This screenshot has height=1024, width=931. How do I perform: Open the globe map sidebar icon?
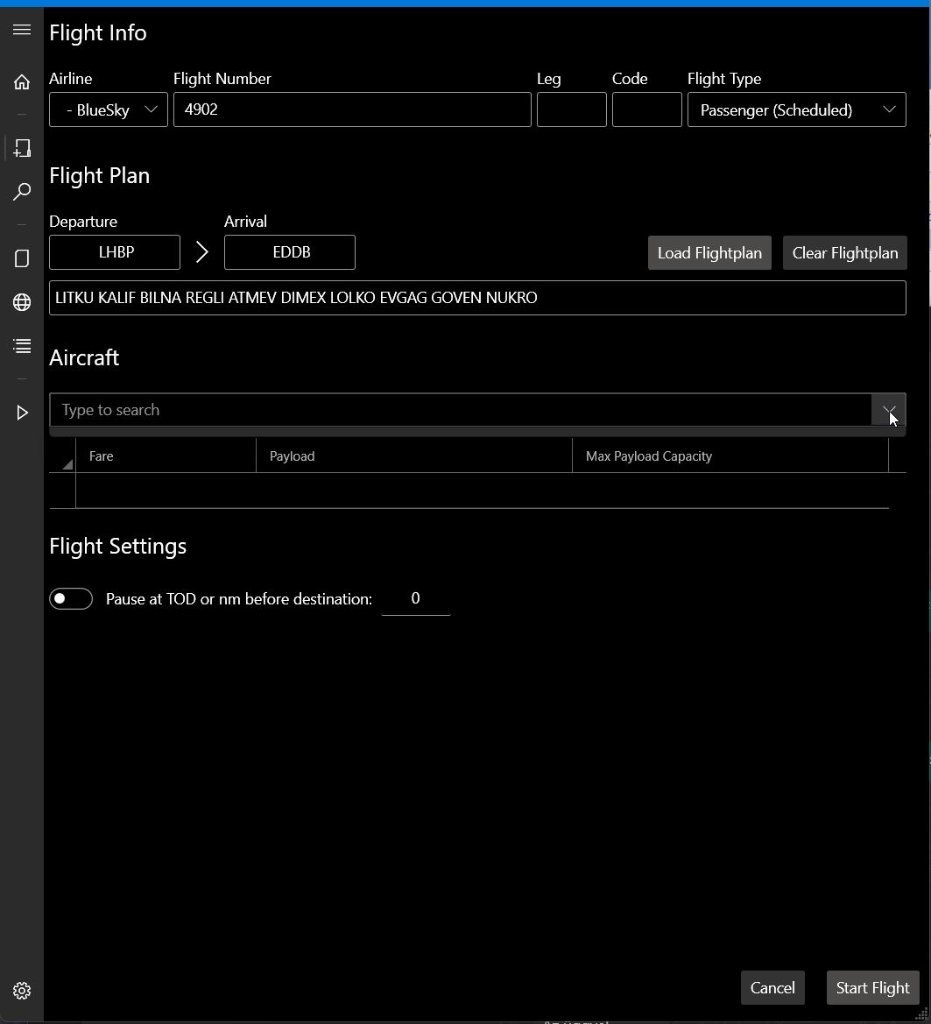(x=21, y=303)
